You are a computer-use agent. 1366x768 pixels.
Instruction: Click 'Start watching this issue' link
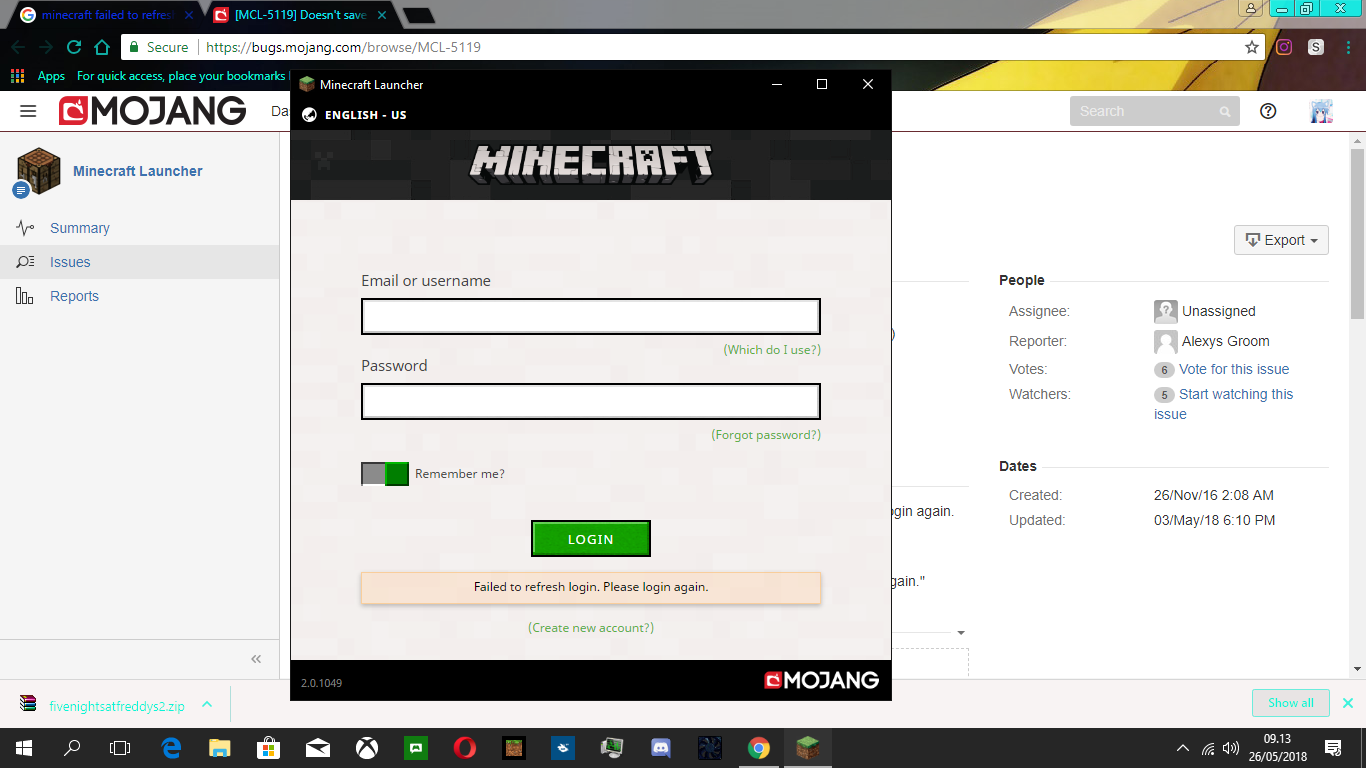pyautogui.click(x=1224, y=404)
